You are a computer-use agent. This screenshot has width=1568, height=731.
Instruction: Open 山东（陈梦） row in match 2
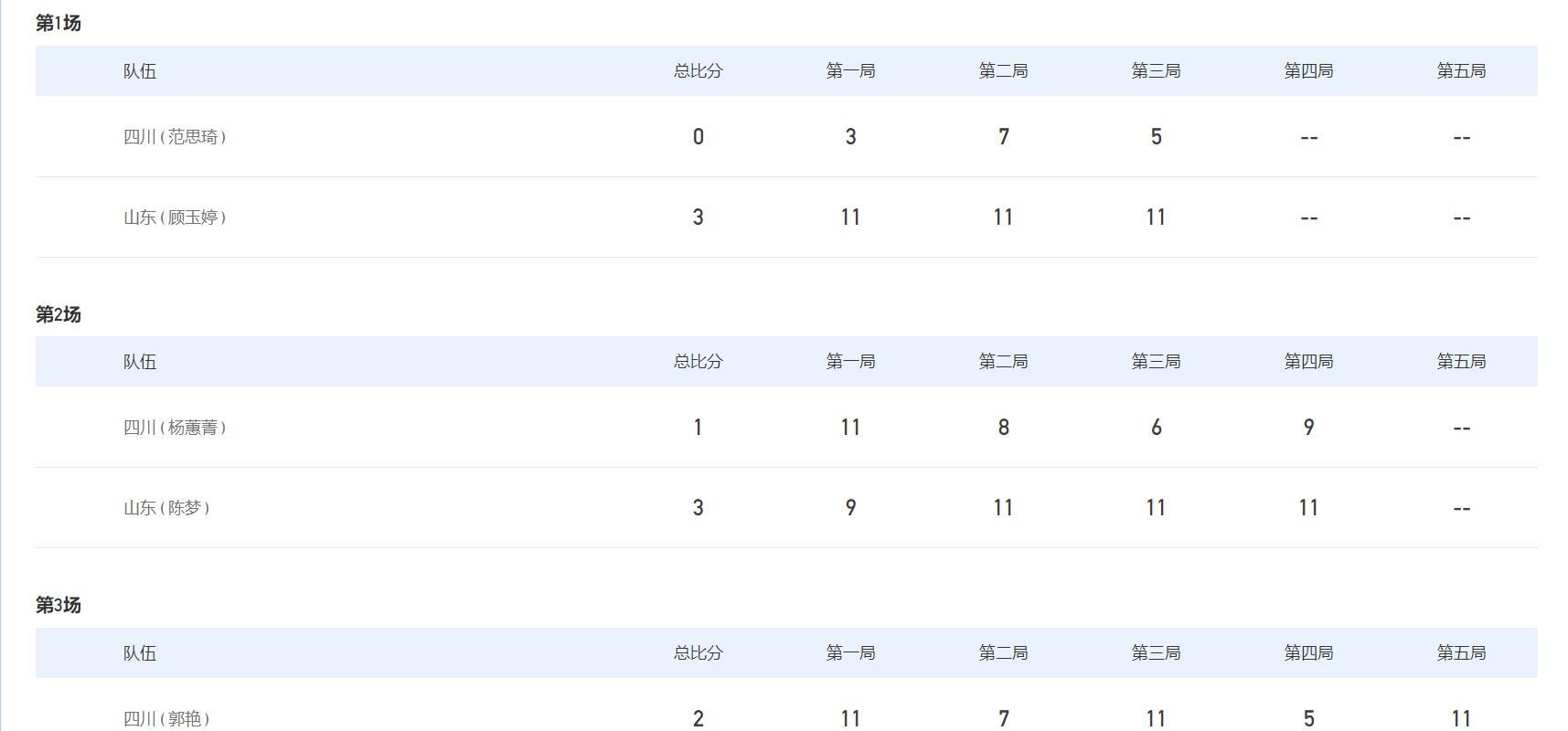coord(786,508)
